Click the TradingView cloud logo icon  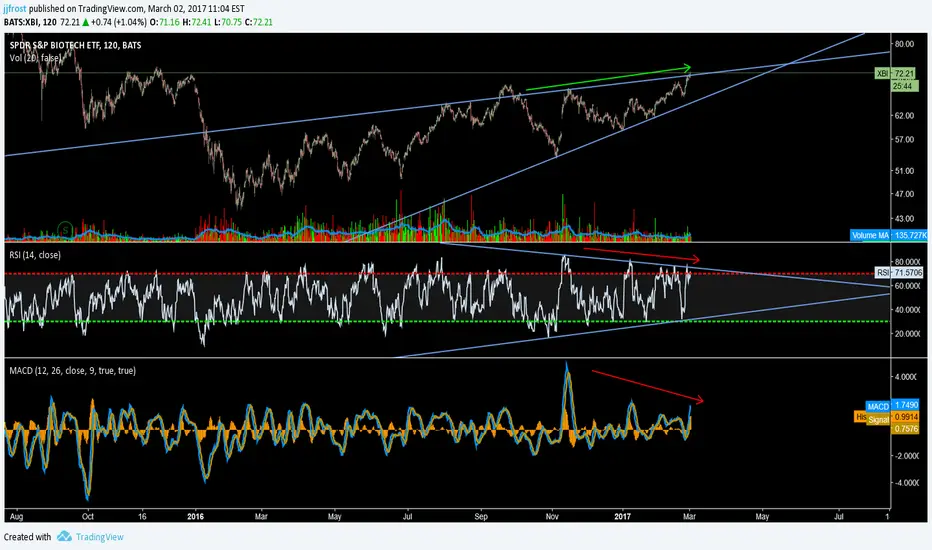[64, 536]
